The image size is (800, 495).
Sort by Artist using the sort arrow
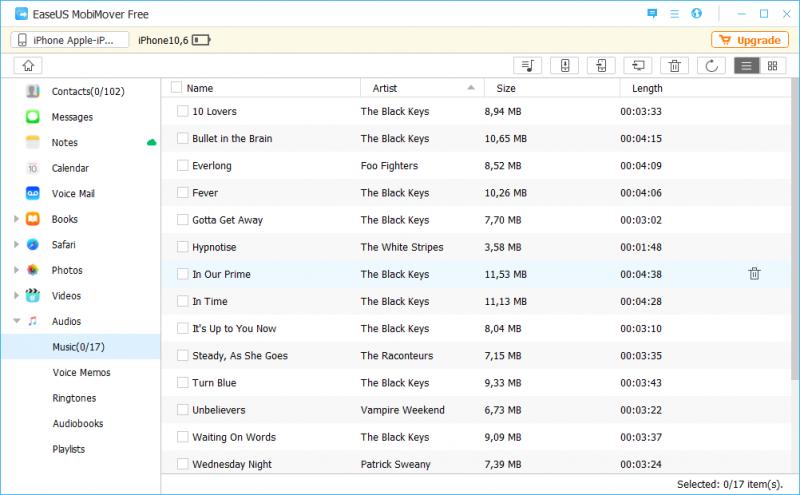(x=471, y=88)
